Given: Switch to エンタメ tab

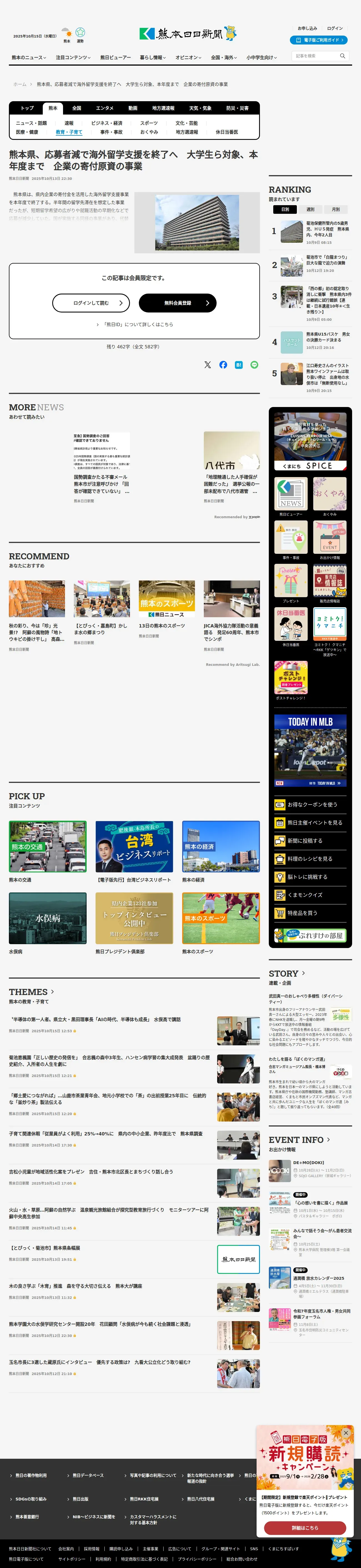Looking at the screenshot, I should tap(104, 108).
